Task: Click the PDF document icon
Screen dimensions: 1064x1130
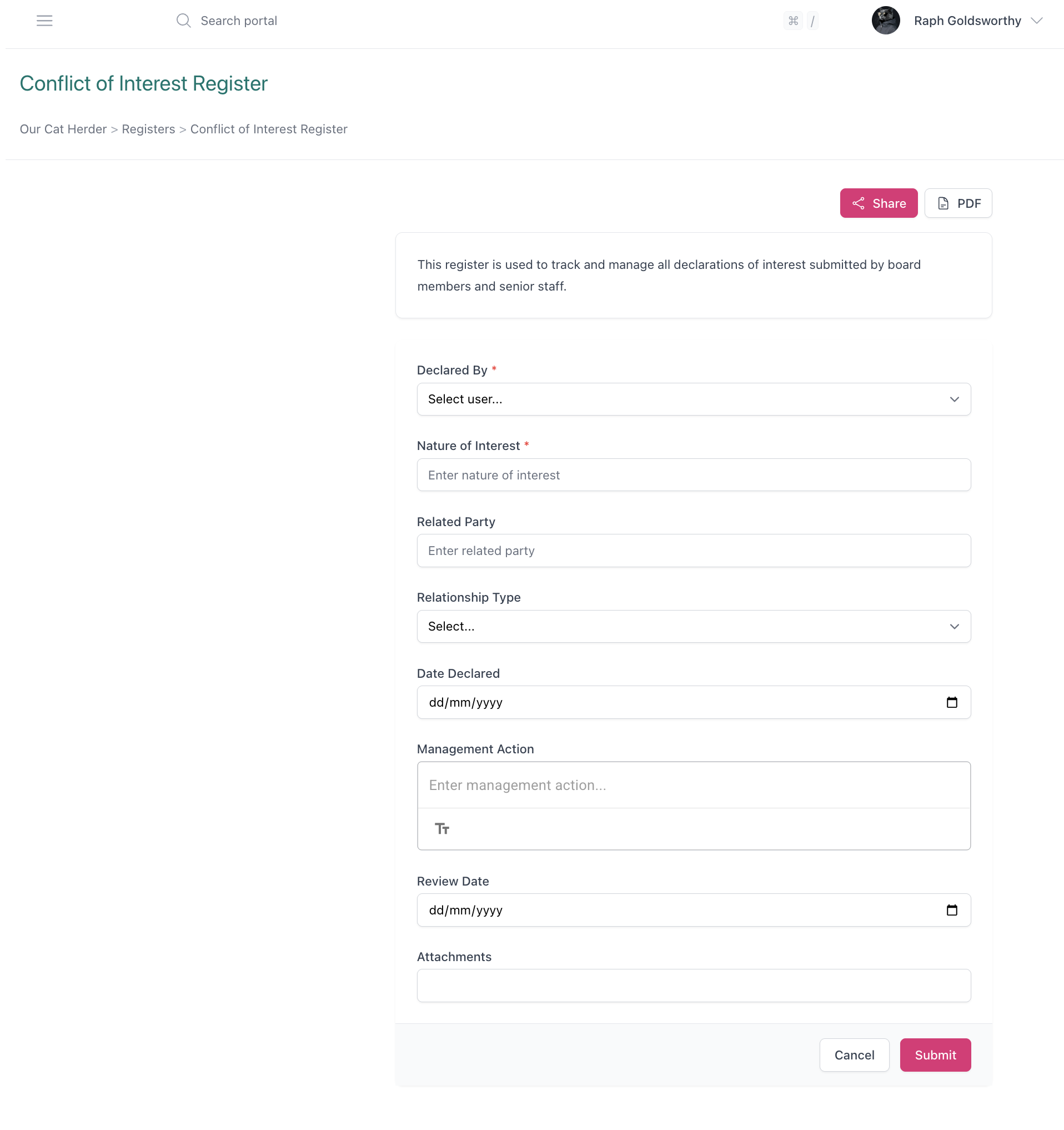Action: point(943,203)
